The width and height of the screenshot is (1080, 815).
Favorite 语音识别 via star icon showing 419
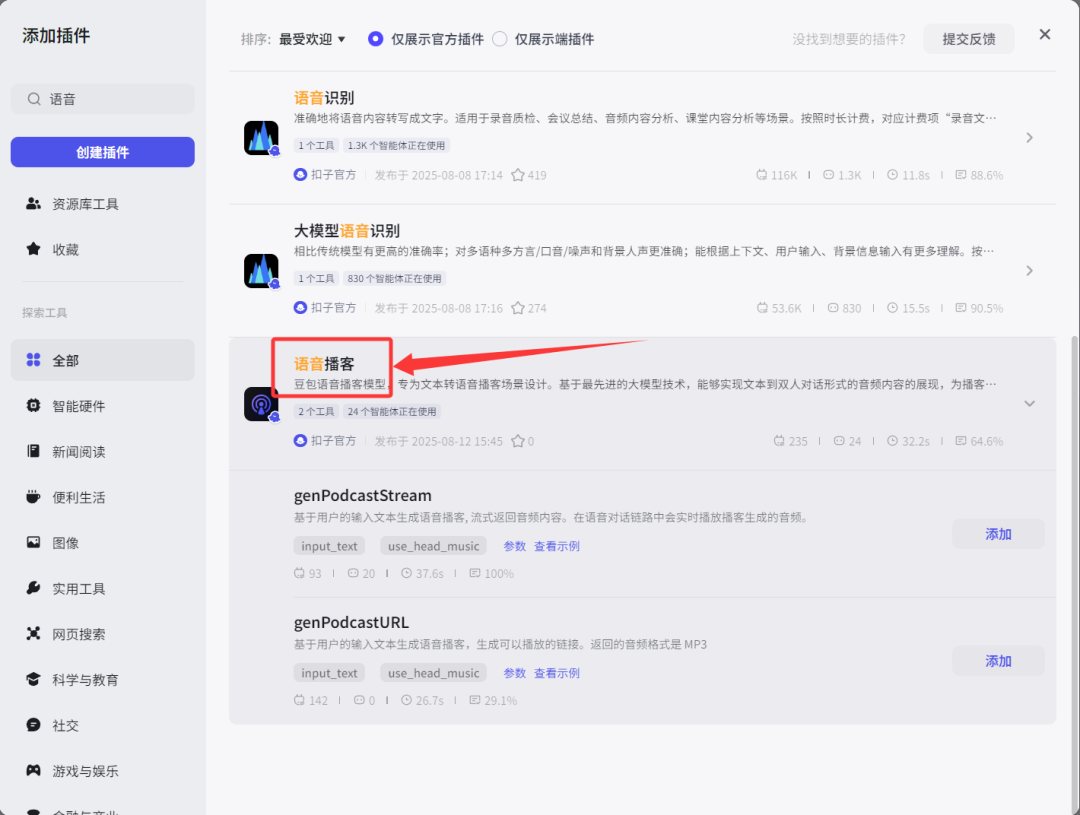tap(518, 175)
